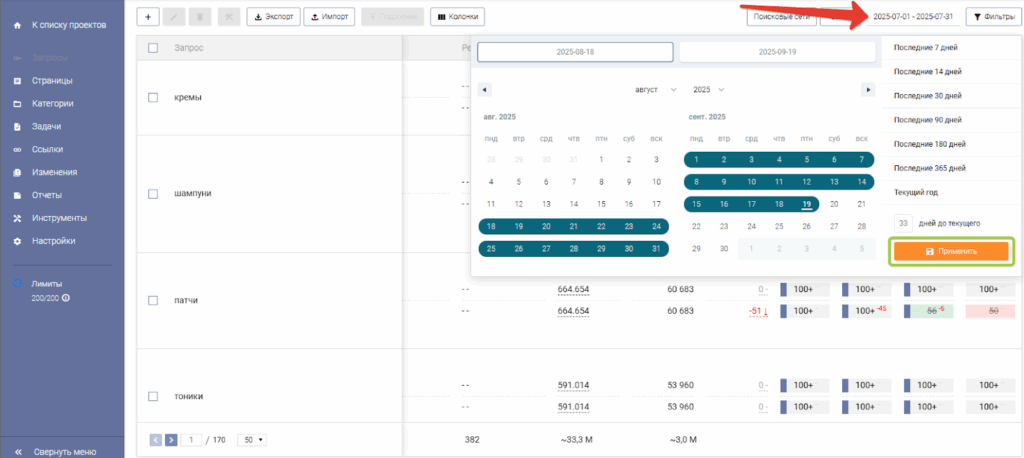Tick the checkbox for the кремы query
The image size is (1024, 458).
[x=153, y=97]
